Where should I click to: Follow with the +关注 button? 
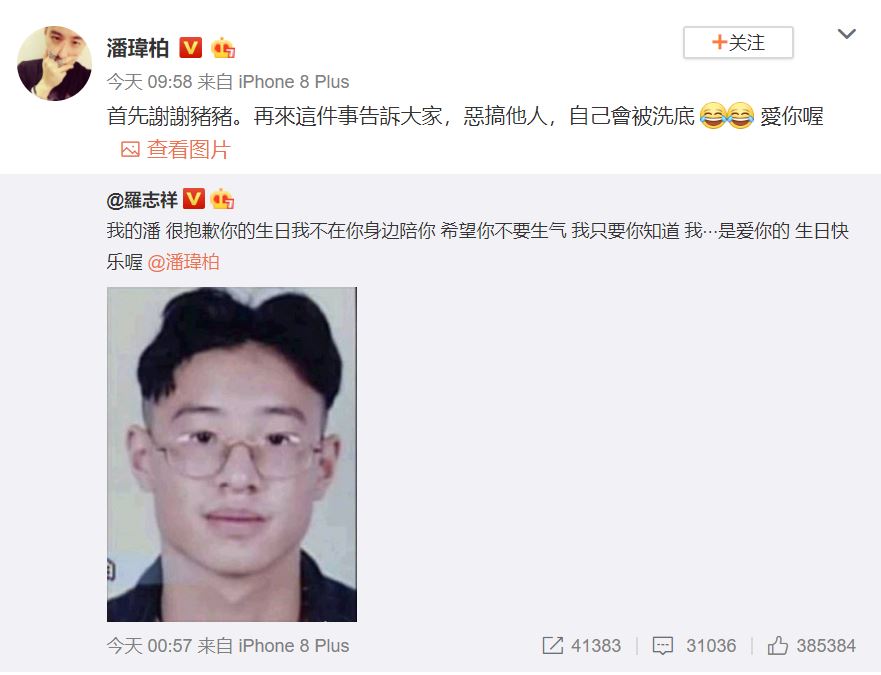738,42
